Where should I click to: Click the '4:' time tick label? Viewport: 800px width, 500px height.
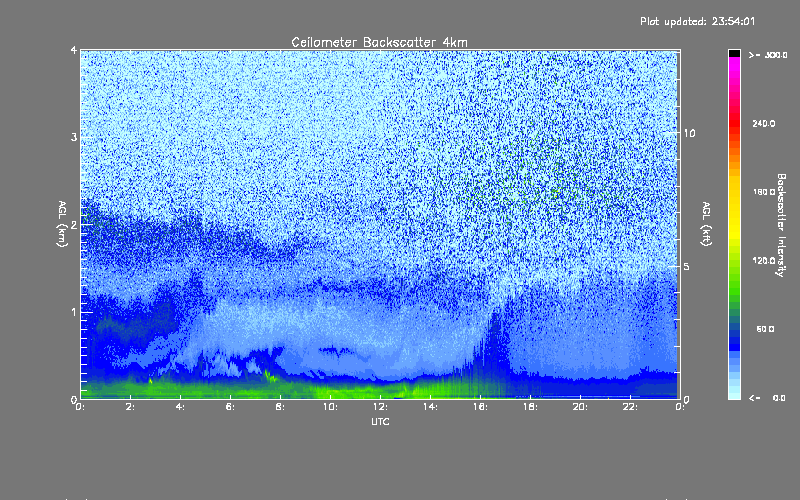coord(181,407)
